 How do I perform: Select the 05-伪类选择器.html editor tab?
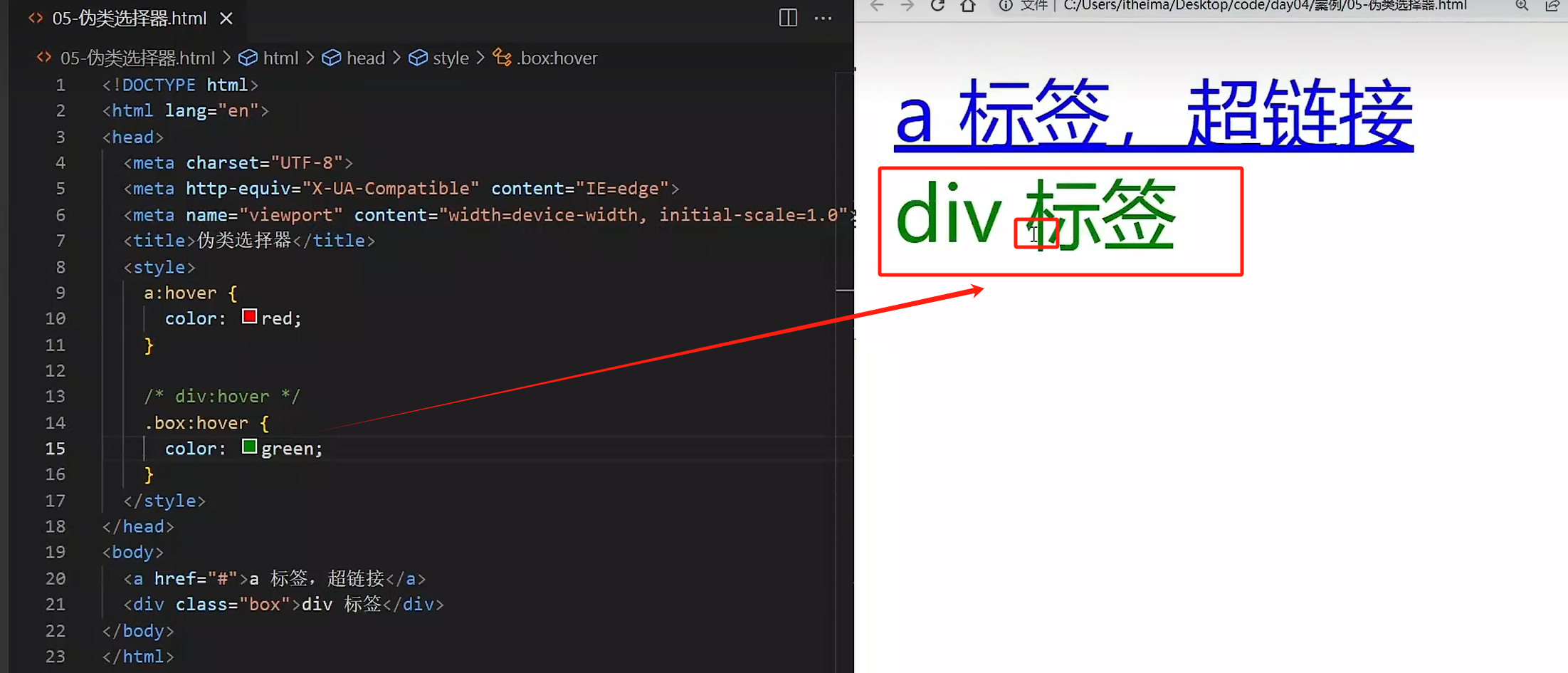[x=130, y=19]
